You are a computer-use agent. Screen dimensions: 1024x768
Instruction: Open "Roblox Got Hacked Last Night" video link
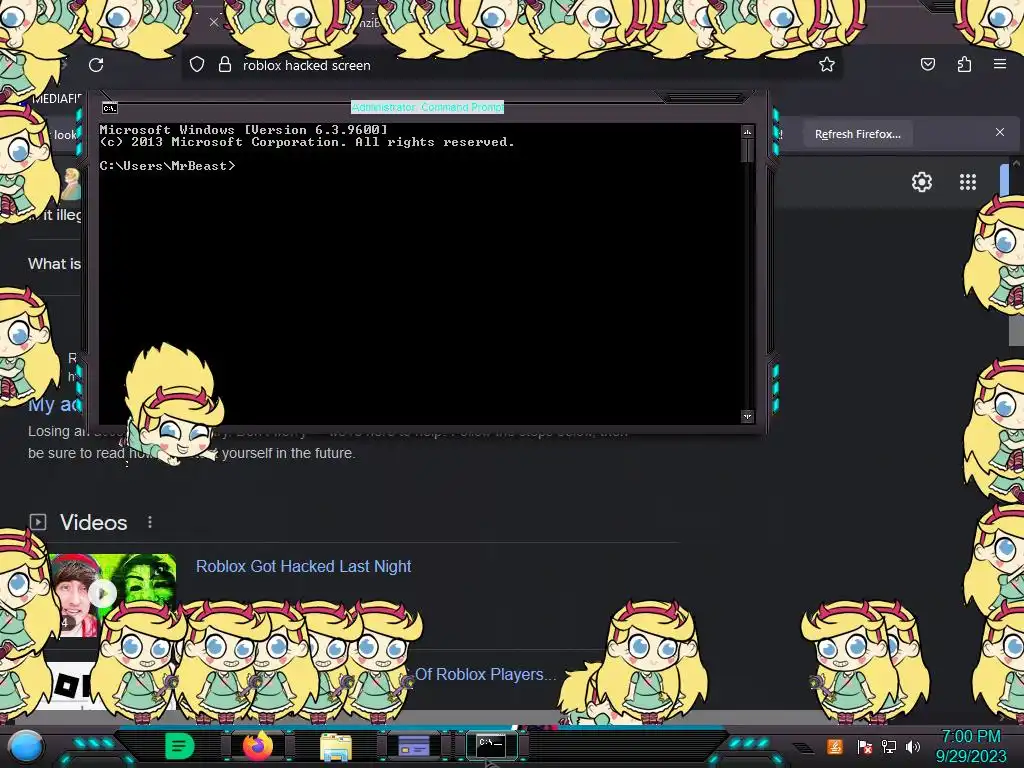(x=304, y=566)
